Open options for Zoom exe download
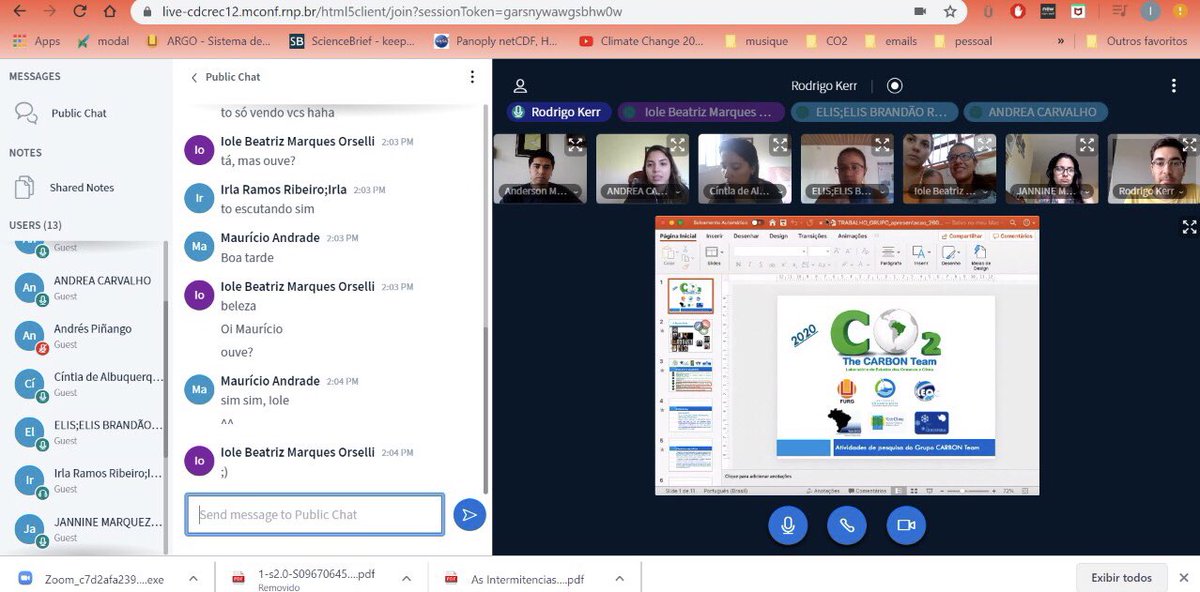The height and width of the screenshot is (592, 1200). [x=192, y=578]
